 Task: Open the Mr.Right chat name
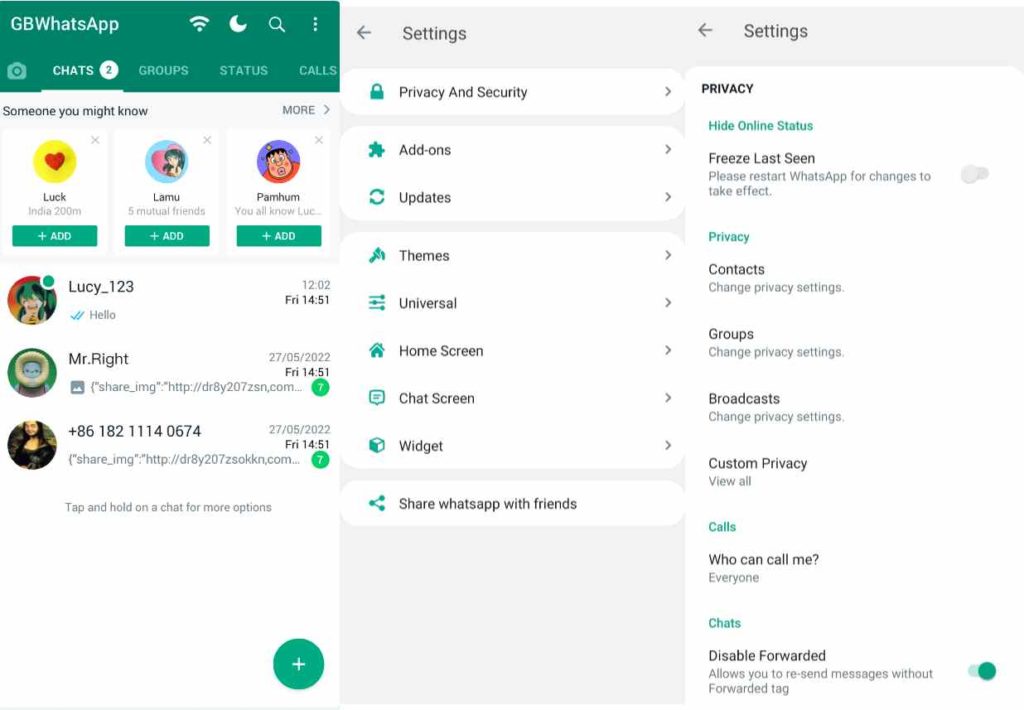[x=98, y=359]
